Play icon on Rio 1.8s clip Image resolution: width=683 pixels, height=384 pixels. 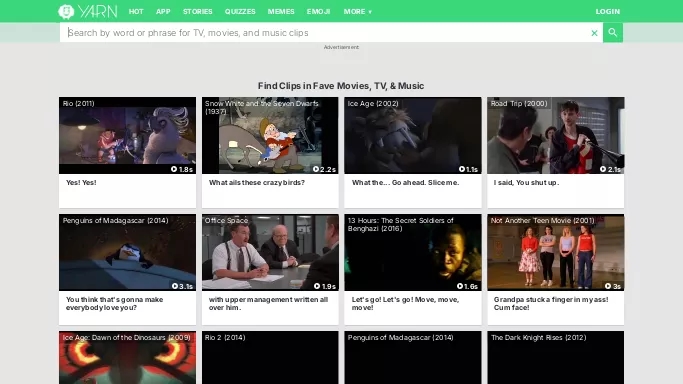(x=174, y=169)
